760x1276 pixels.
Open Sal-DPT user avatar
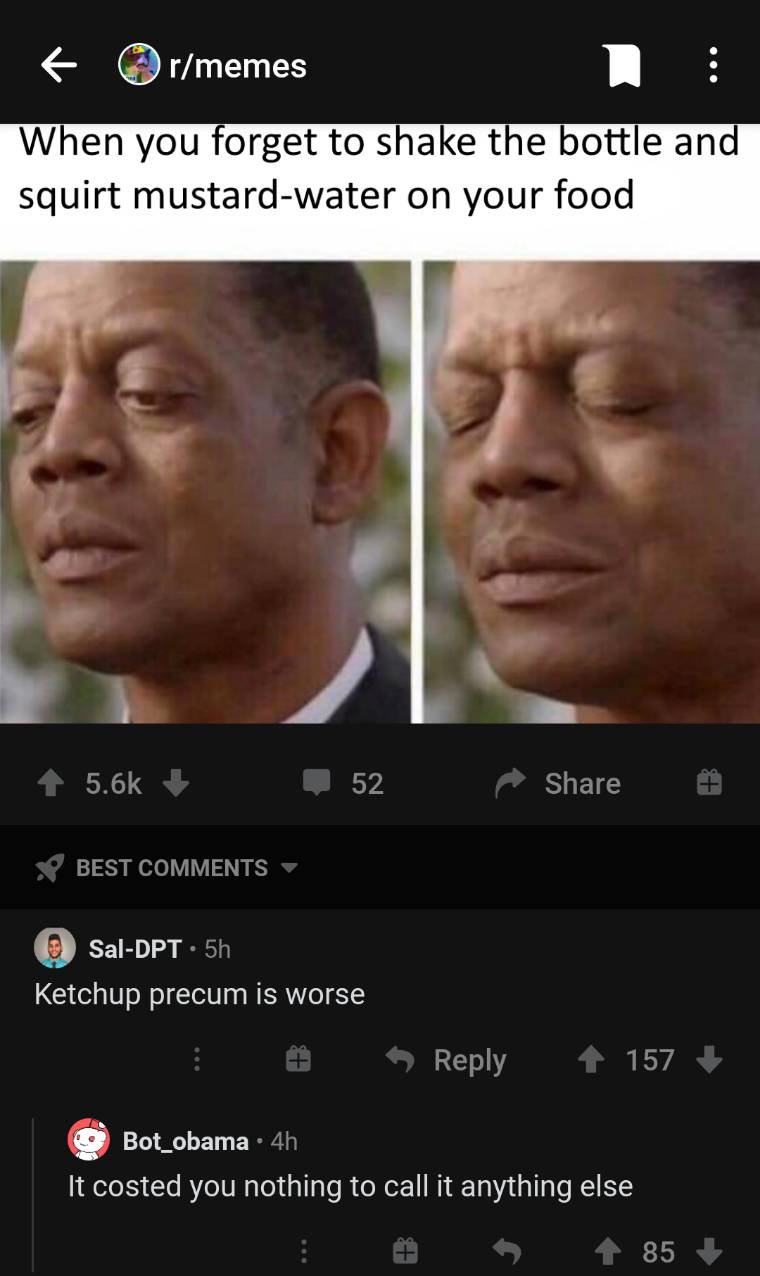click(55, 948)
